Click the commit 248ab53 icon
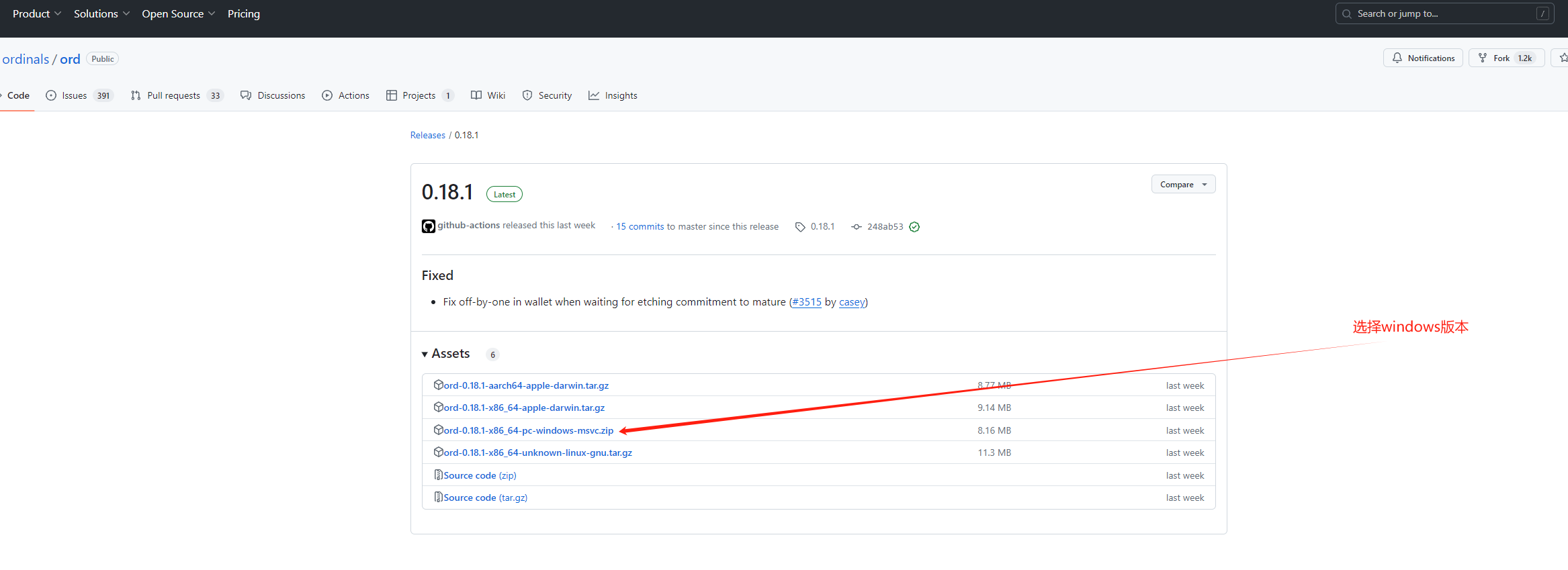Viewport: 1568px width, 570px height. [857, 227]
